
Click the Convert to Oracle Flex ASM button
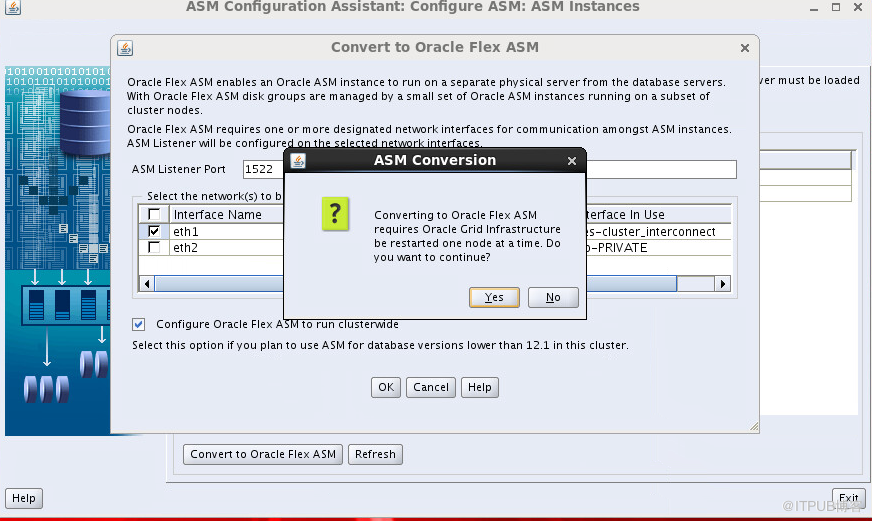pyautogui.click(x=263, y=454)
